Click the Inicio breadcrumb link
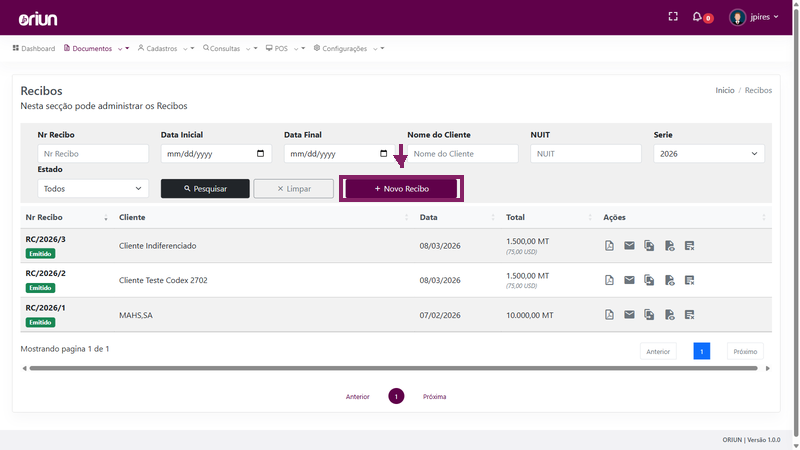This screenshot has width=800, height=450. (x=724, y=90)
